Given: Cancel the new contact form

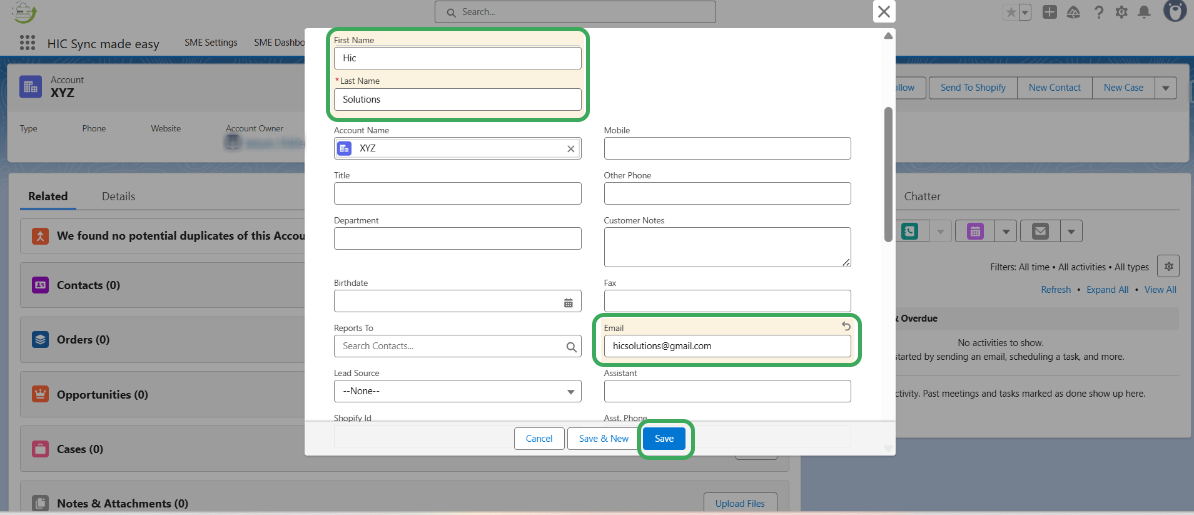Looking at the screenshot, I should pos(539,439).
